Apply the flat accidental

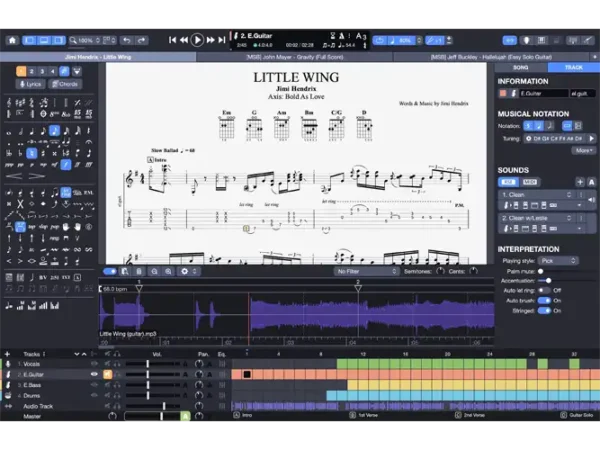[20, 153]
